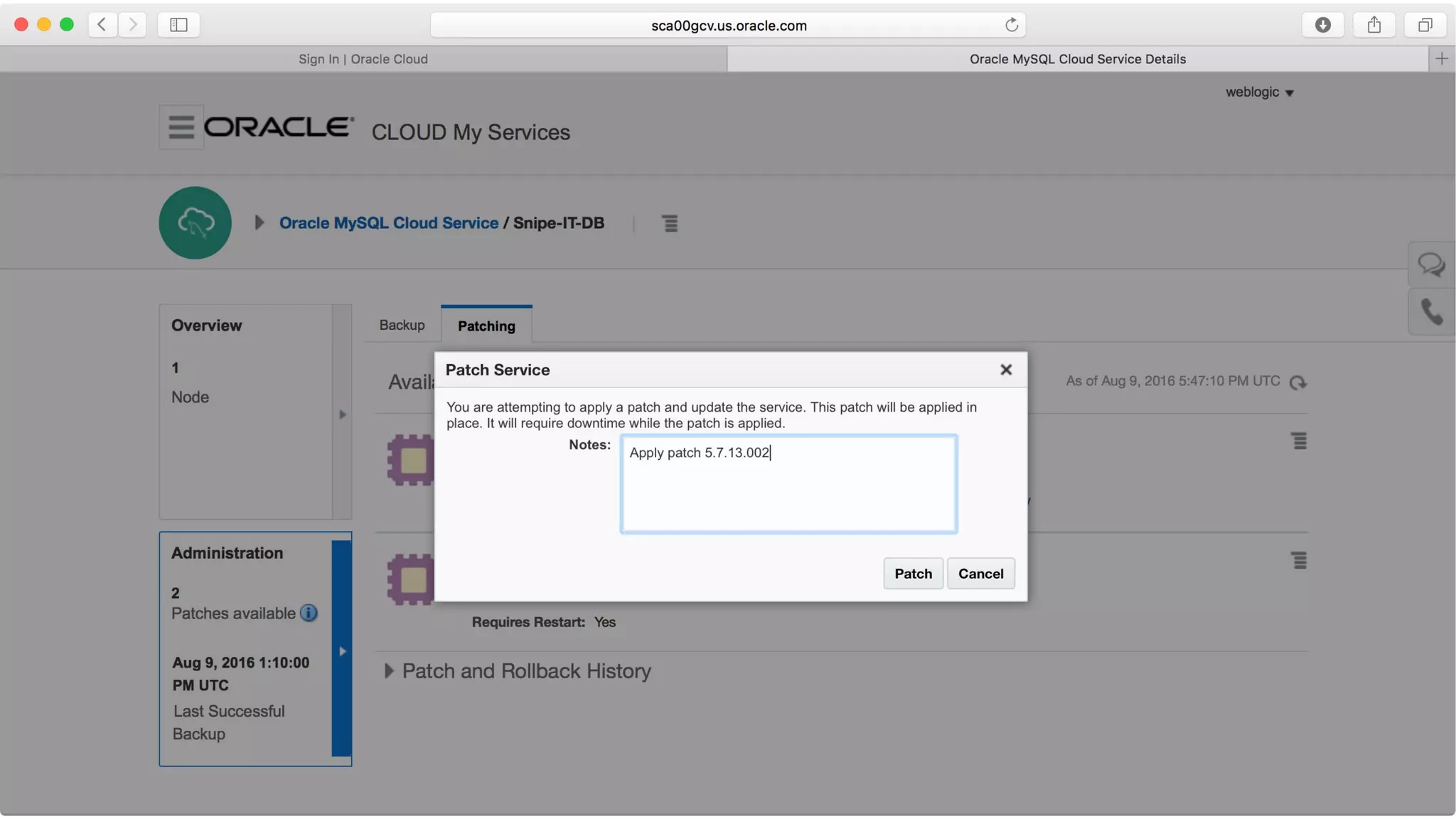Open the Snipe-IT-DB service actions menu icon
The width and height of the screenshot is (1456, 819).
coord(670,223)
